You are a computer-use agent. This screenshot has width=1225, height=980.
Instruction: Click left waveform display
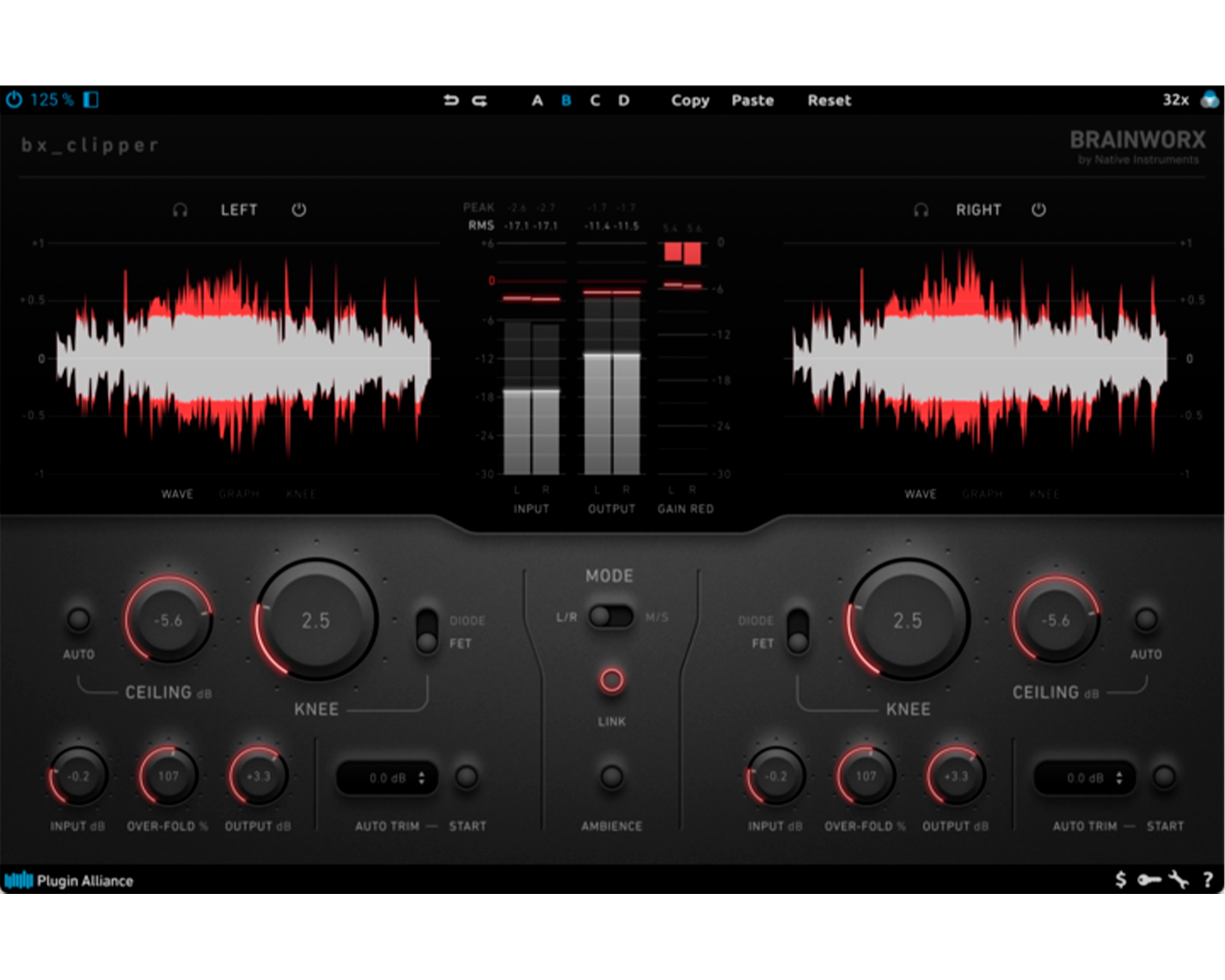coord(243,358)
